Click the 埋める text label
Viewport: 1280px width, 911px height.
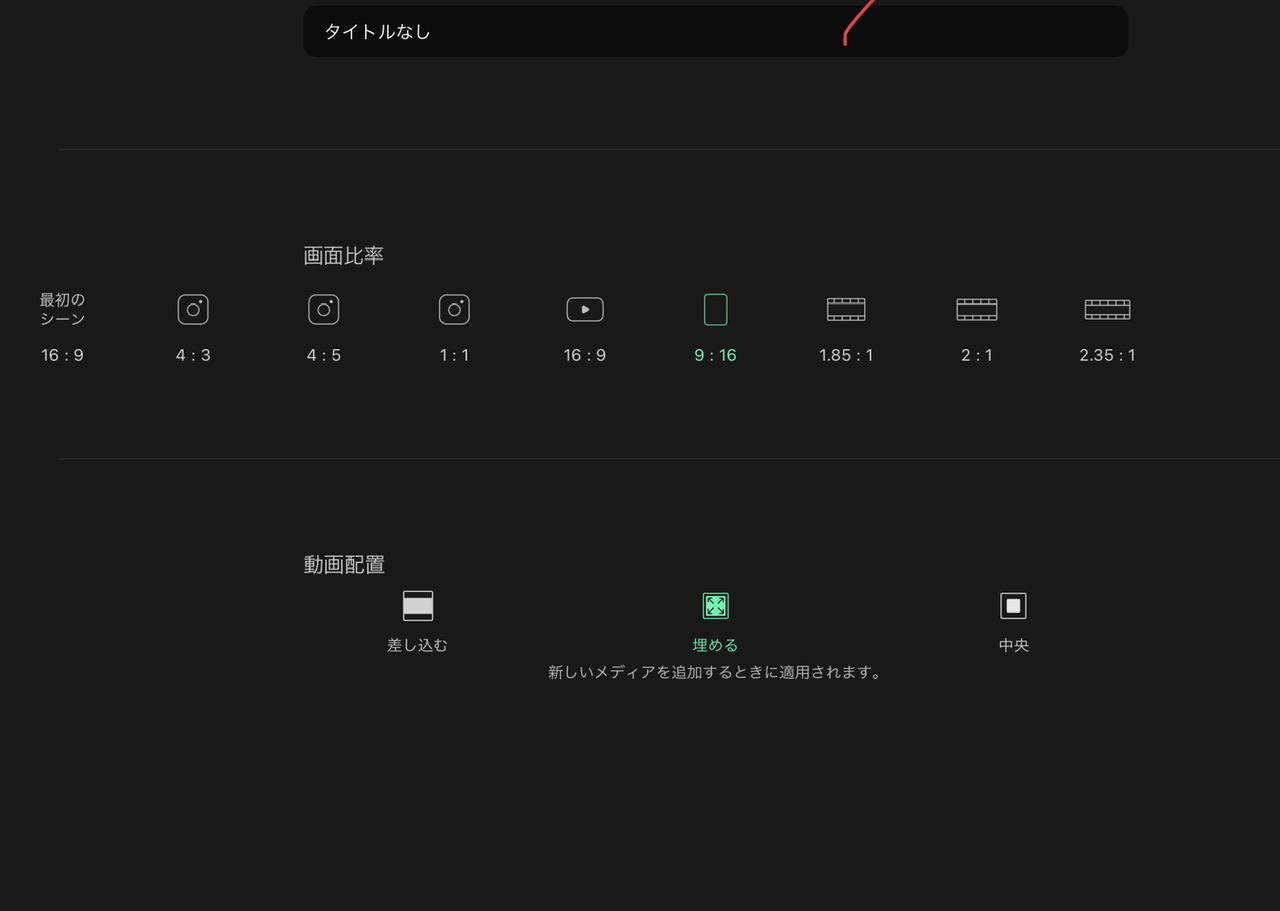point(715,645)
